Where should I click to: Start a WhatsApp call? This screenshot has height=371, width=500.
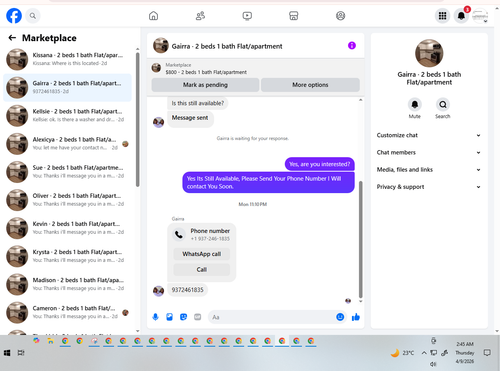click(x=202, y=254)
